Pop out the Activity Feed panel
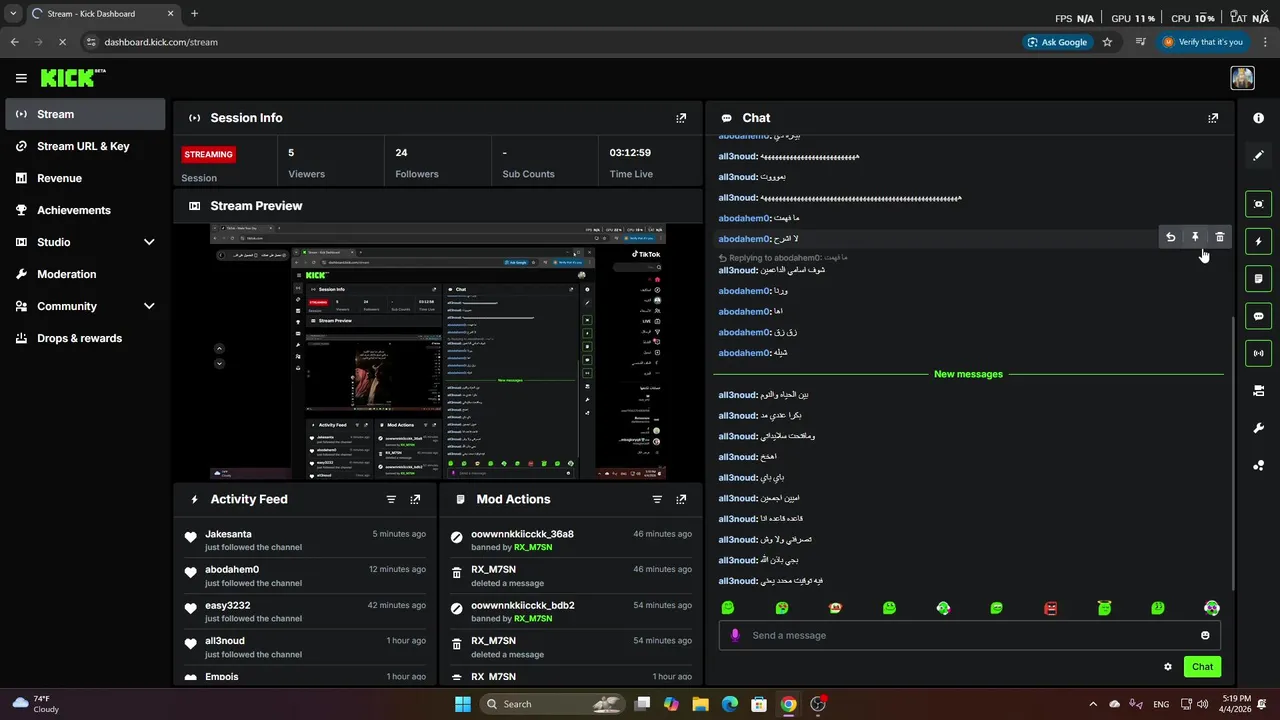 [415, 499]
